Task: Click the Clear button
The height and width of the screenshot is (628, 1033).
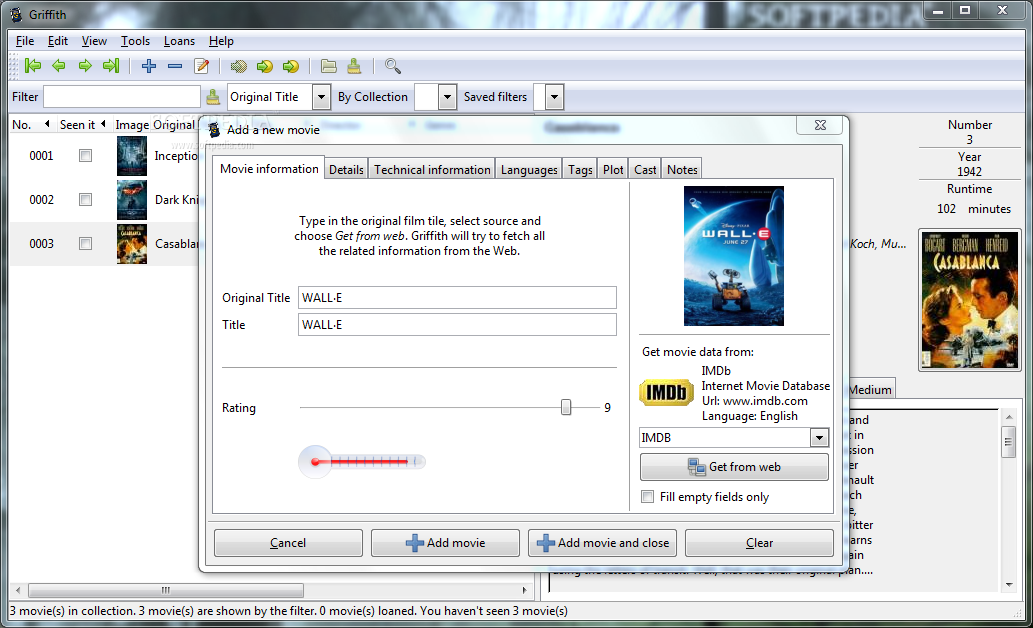Action: click(x=759, y=542)
